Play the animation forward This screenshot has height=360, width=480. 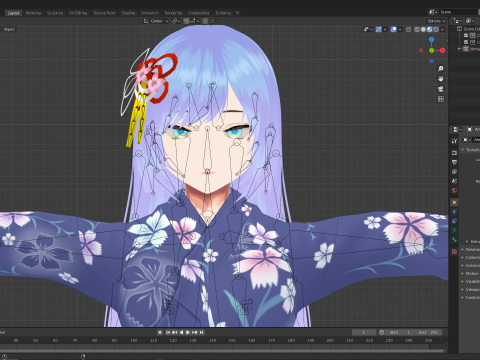(188, 332)
